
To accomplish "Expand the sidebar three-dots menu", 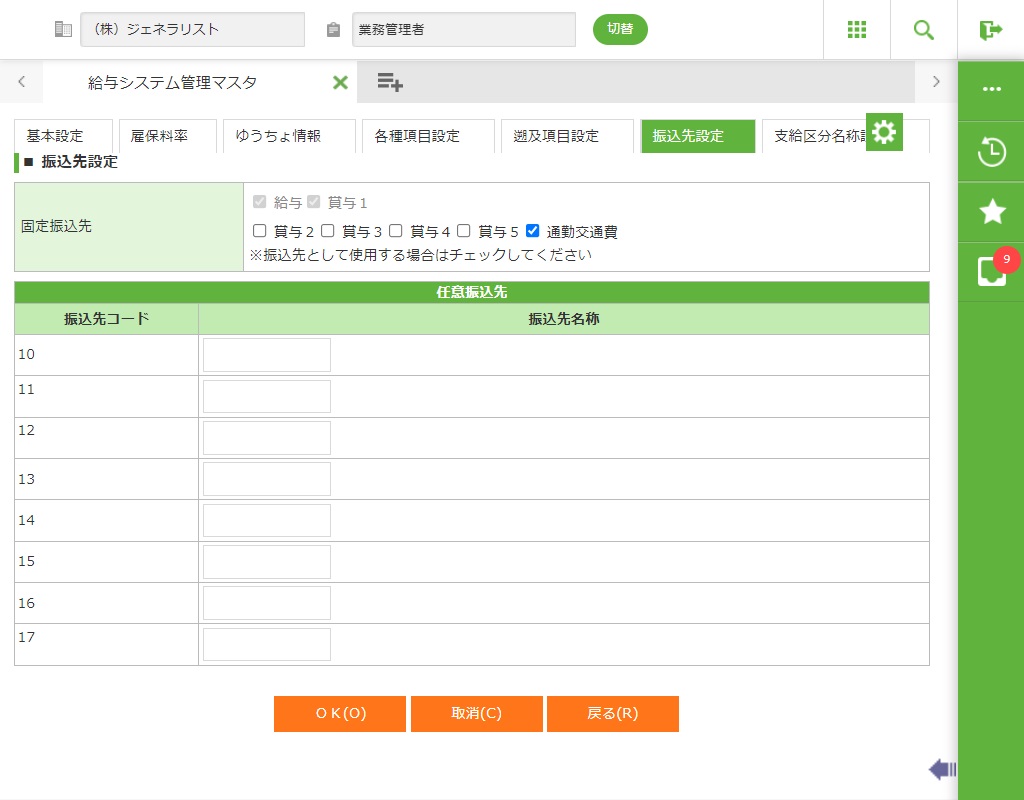I will point(991,89).
